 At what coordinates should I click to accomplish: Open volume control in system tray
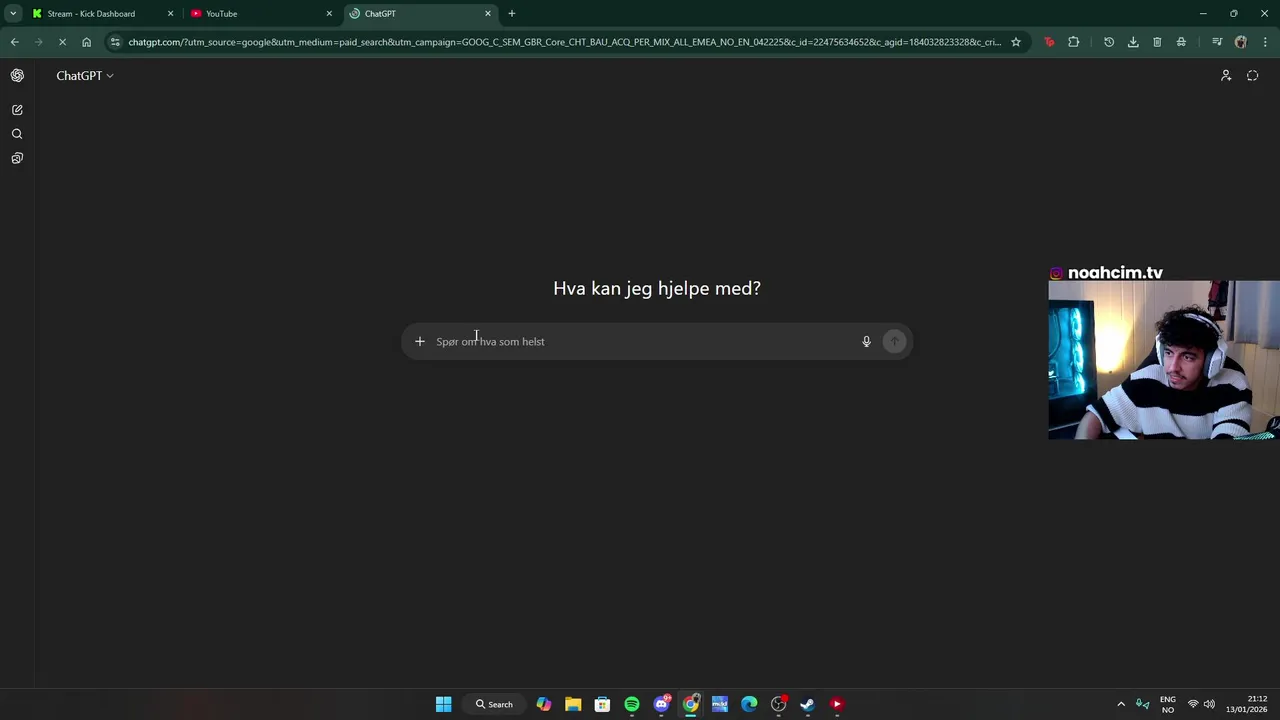tap(1209, 704)
